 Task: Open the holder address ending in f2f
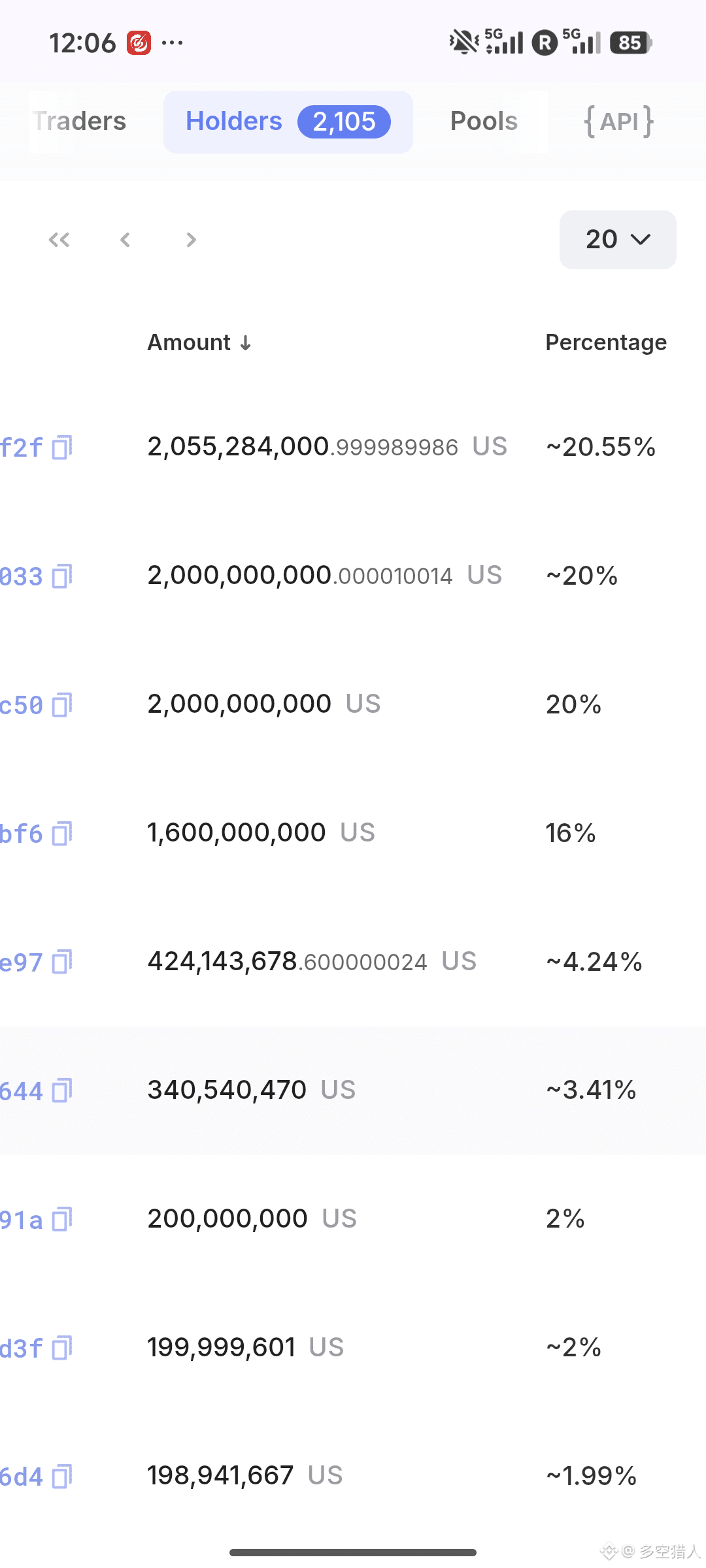21,448
